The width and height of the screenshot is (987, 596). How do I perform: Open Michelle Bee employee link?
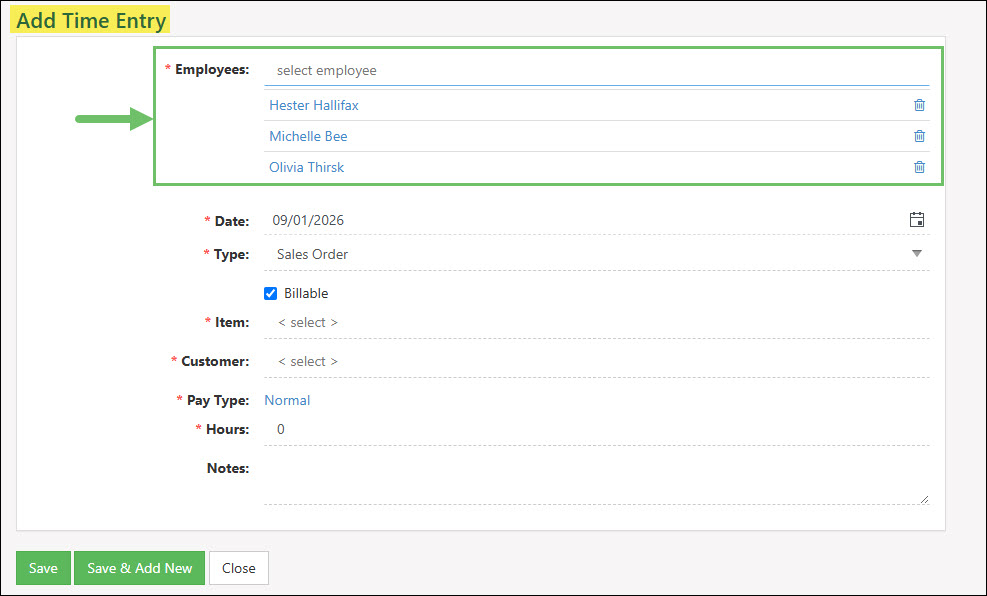(x=308, y=136)
